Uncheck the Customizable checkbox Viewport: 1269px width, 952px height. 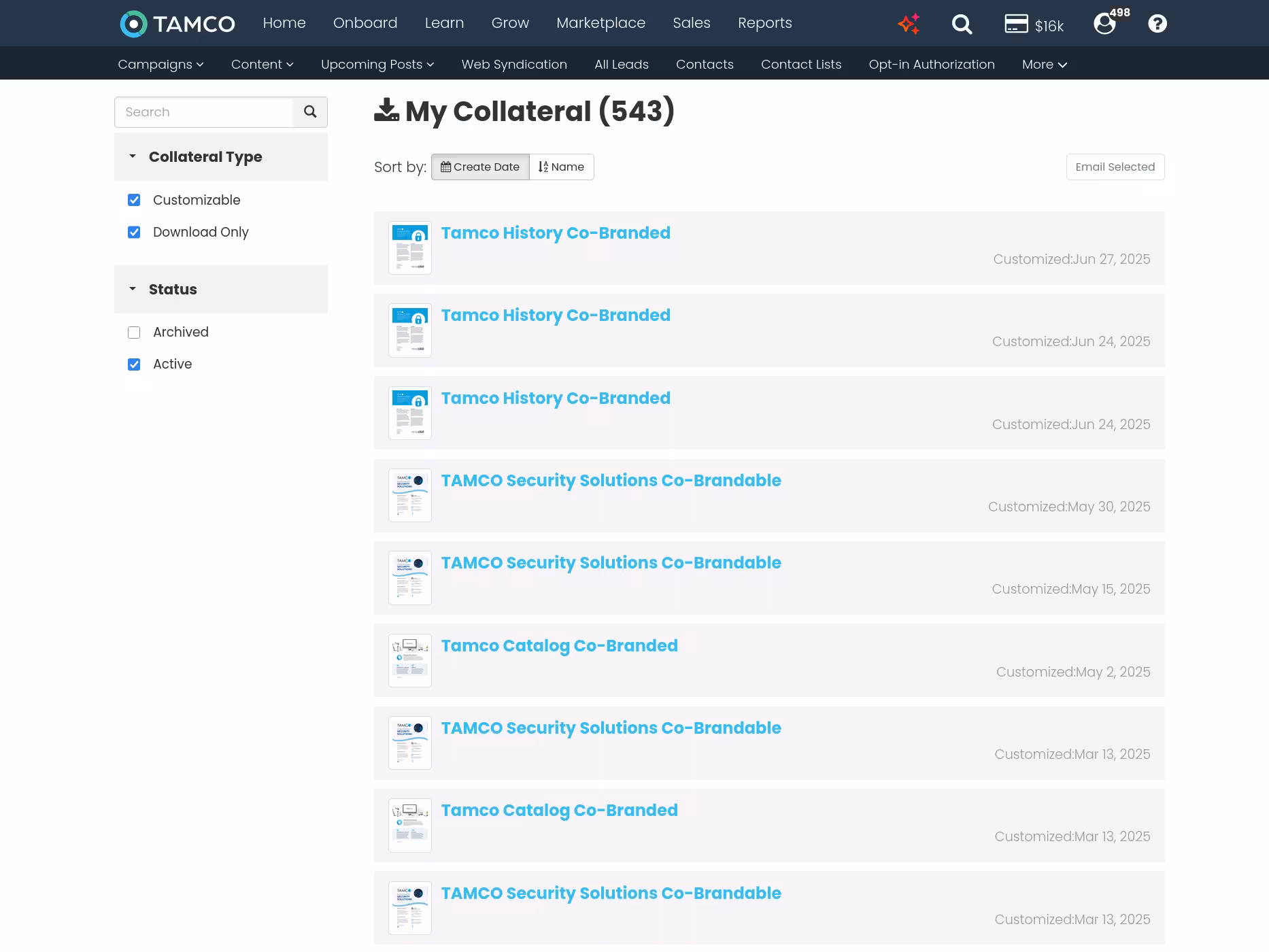(134, 200)
